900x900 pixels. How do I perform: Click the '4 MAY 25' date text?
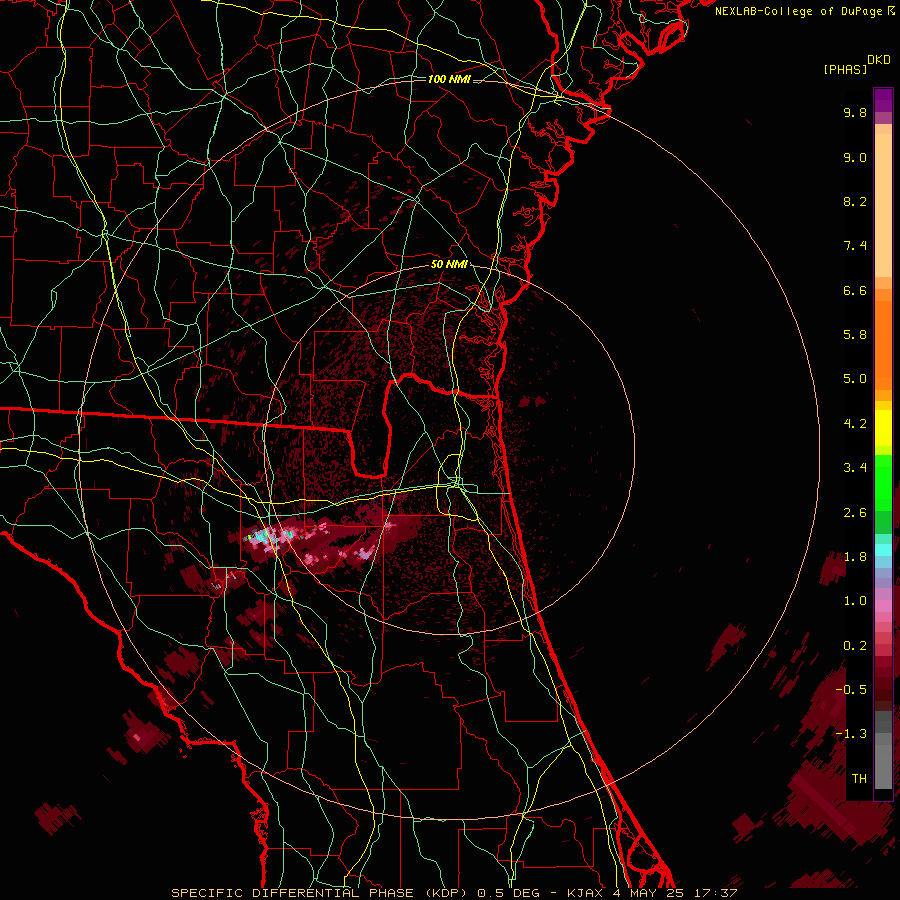pyautogui.click(x=649, y=893)
